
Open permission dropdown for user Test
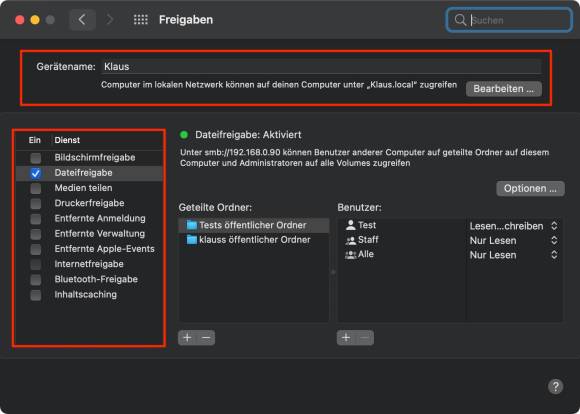(x=513, y=226)
